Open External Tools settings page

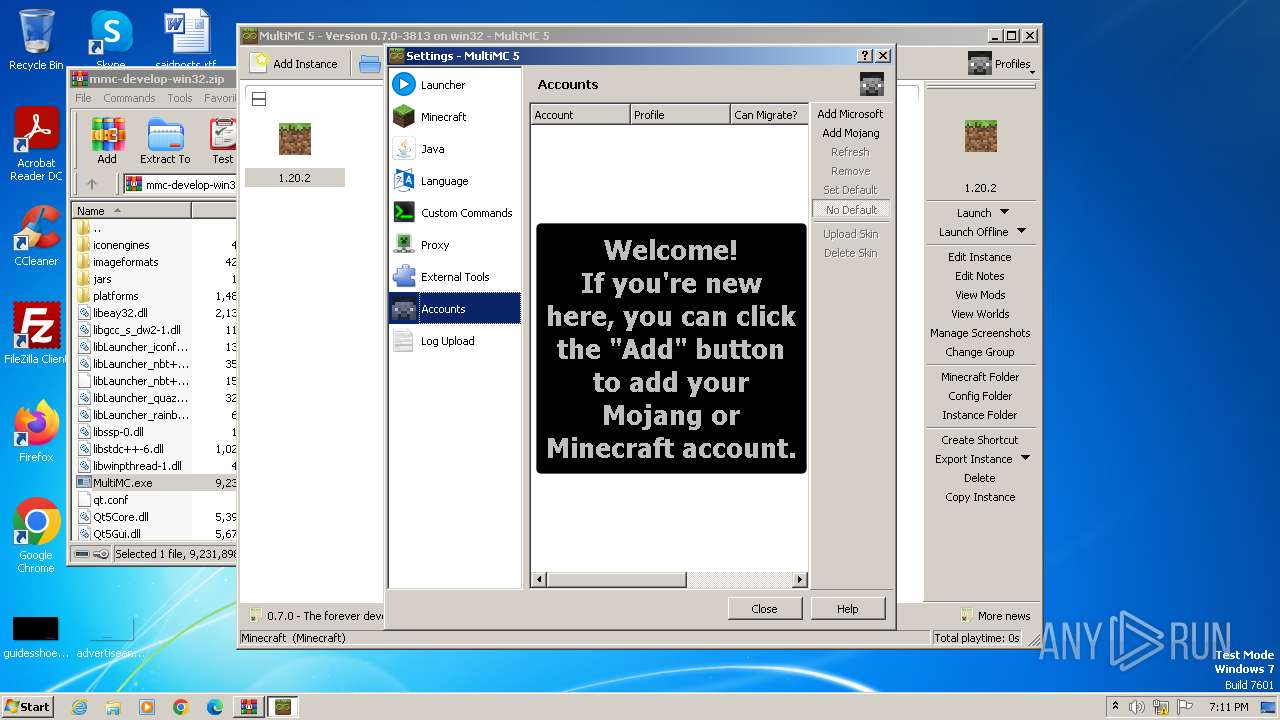point(455,277)
